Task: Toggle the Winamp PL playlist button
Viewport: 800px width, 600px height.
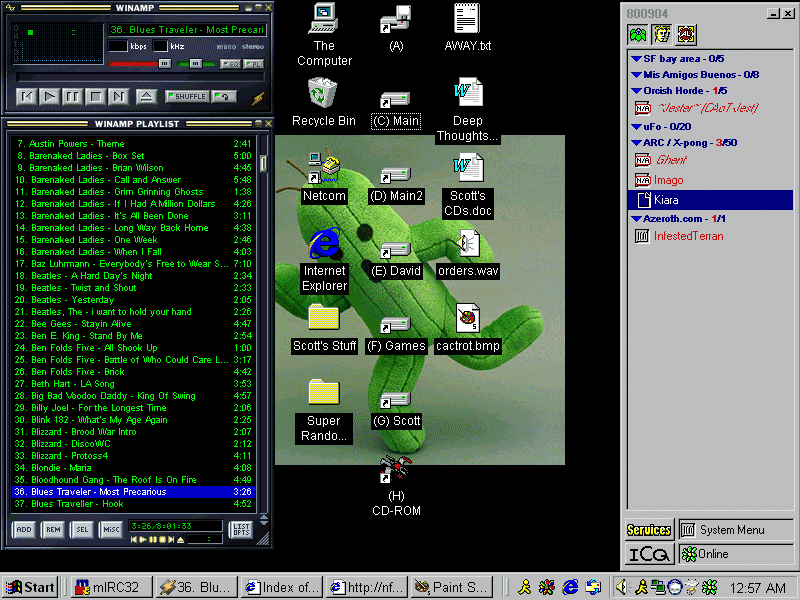Action: pyautogui.click(x=253, y=64)
